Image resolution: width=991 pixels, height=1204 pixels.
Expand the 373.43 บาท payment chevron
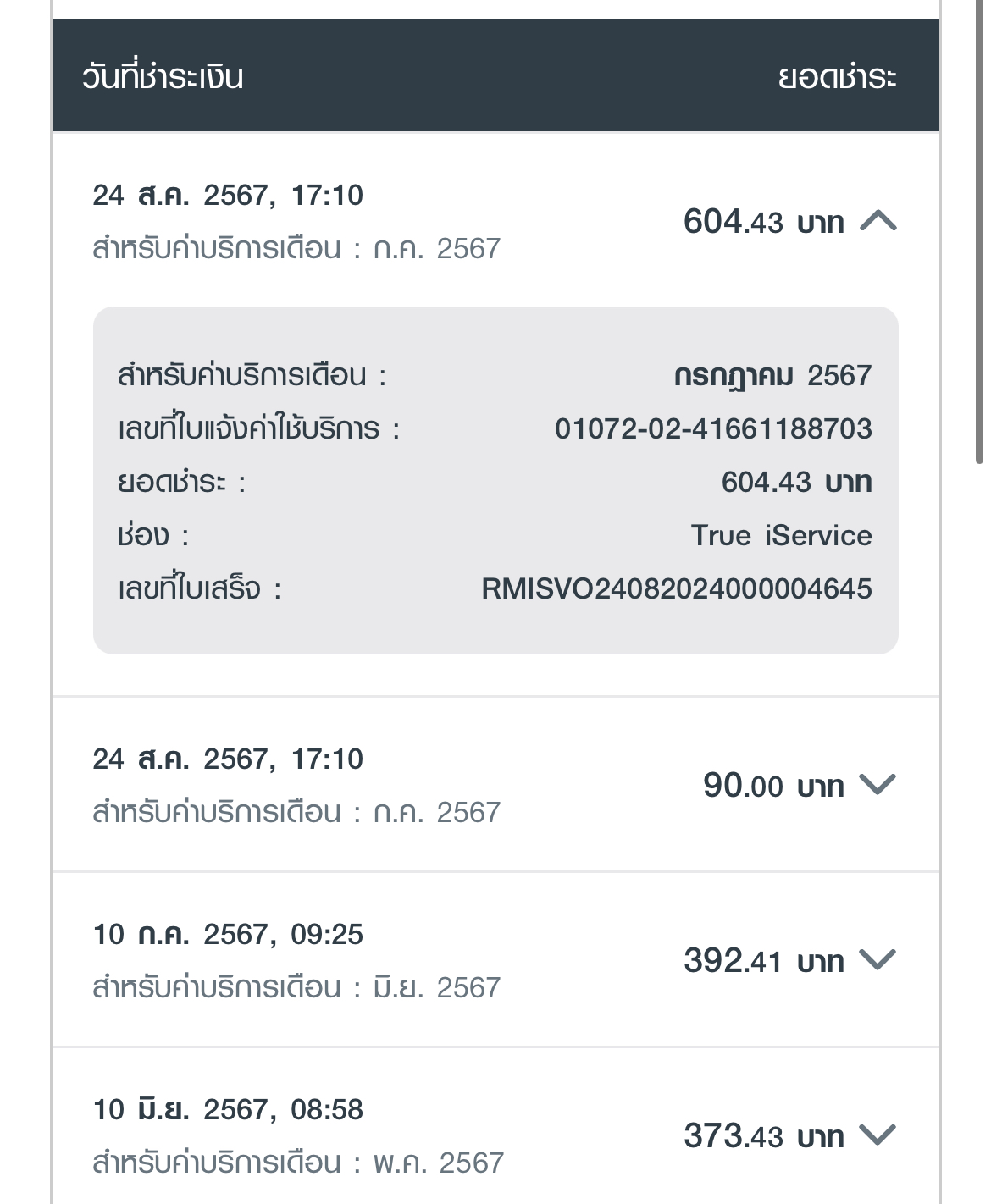click(x=878, y=1135)
